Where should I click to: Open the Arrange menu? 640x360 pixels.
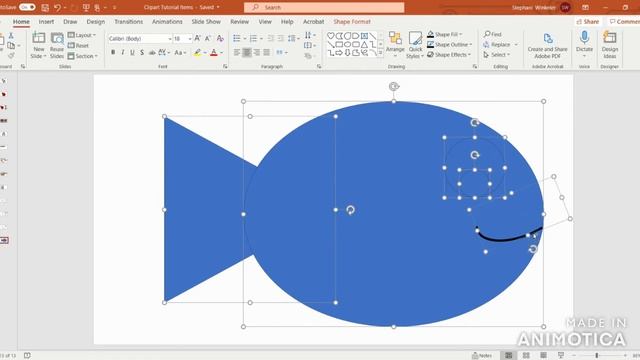[x=395, y=45]
